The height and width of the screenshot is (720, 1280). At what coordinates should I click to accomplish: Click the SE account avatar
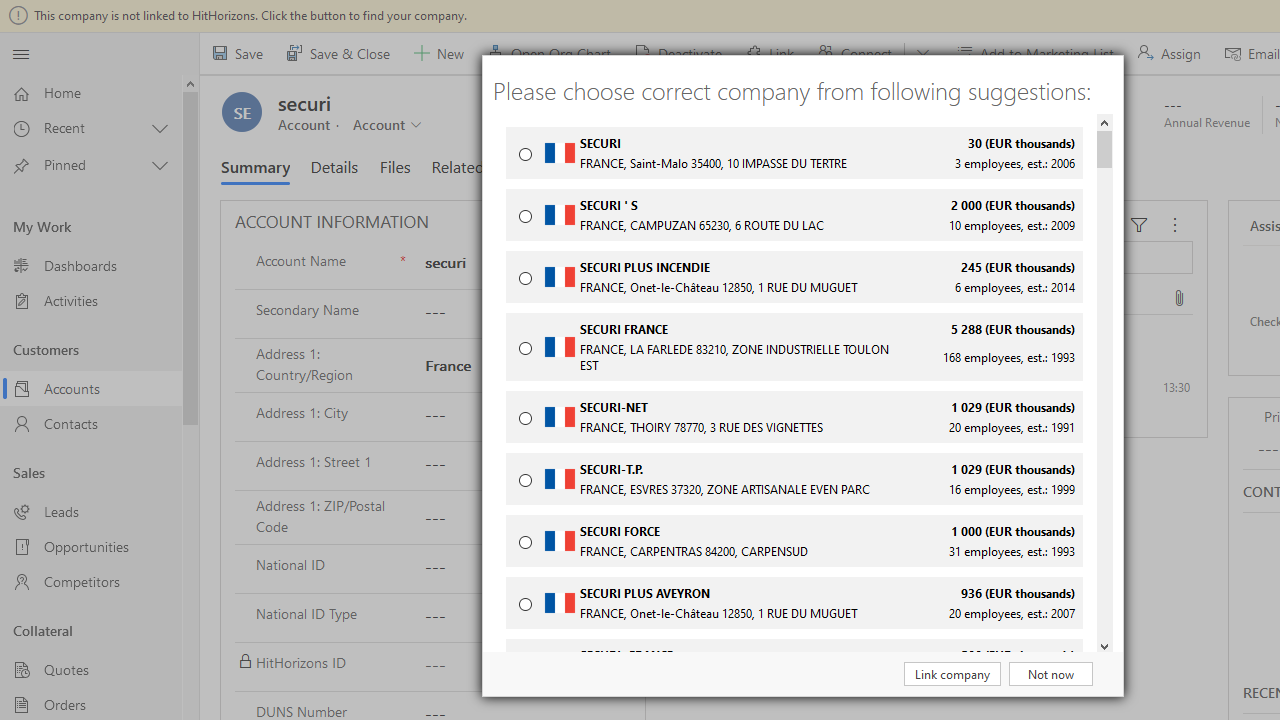[x=242, y=112]
